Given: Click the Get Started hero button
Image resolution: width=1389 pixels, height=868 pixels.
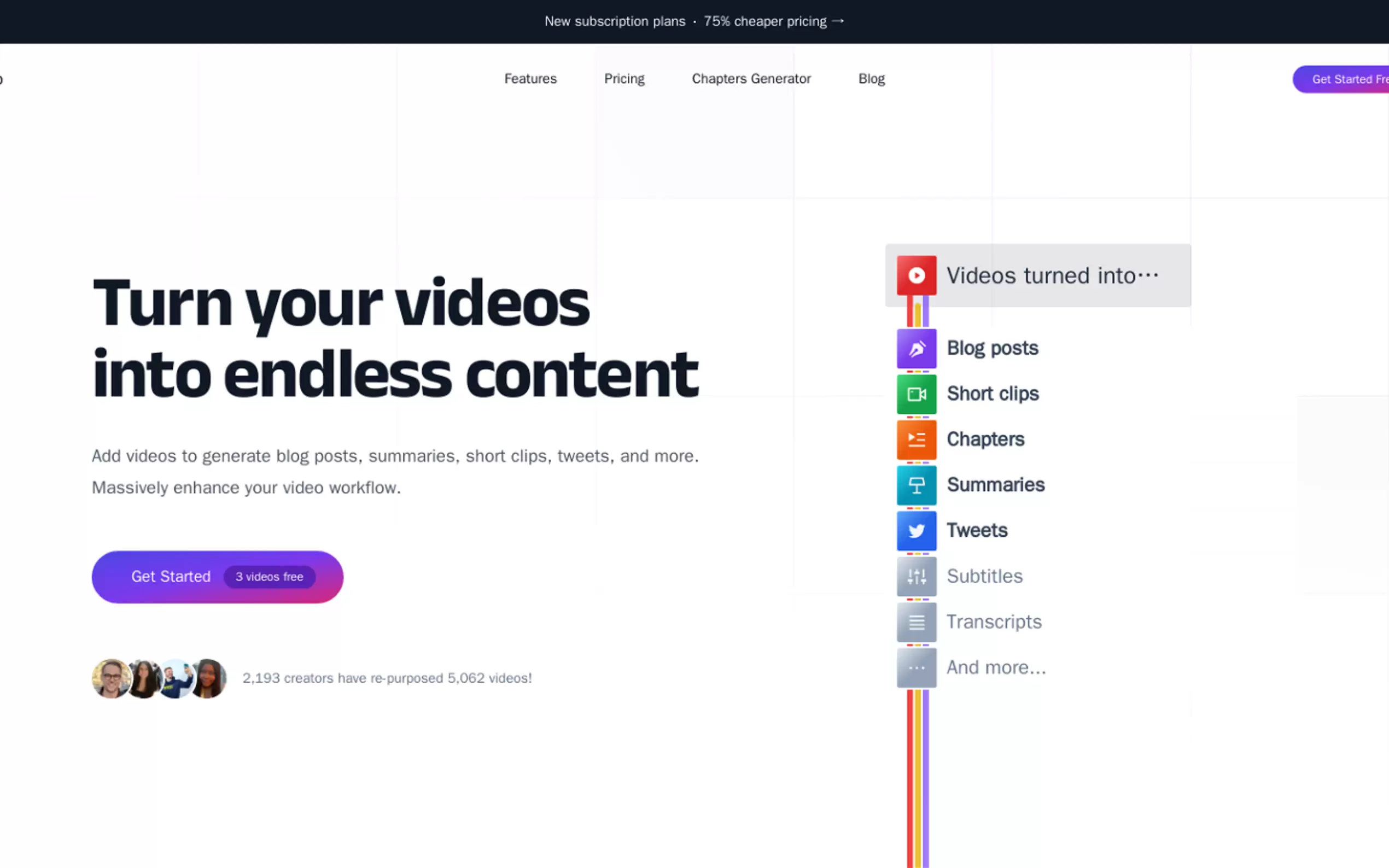Looking at the screenshot, I should pos(171,576).
